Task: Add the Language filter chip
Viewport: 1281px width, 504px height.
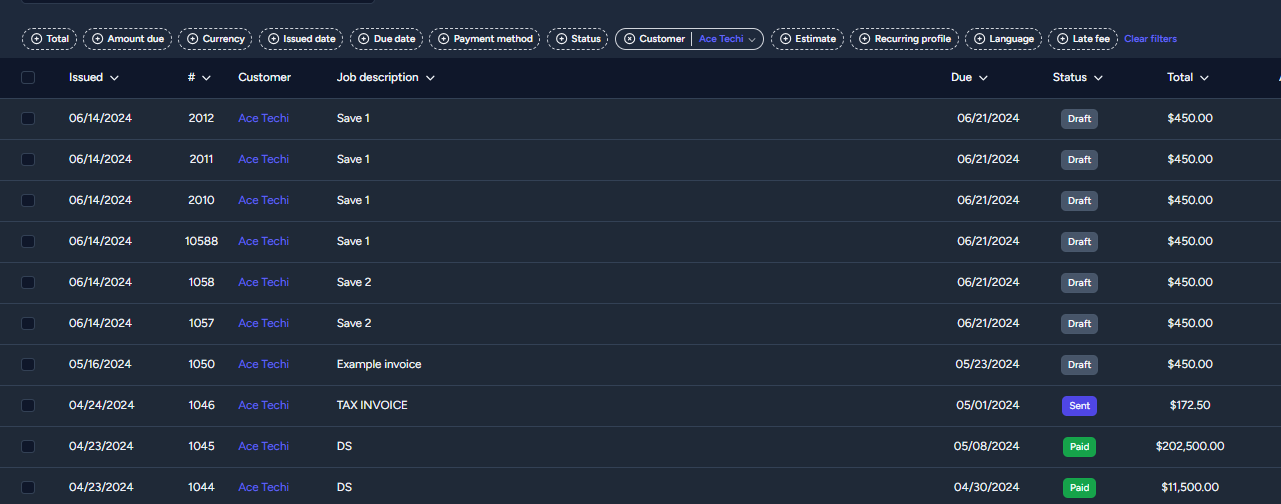Action: pyautogui.click(x=1003, y=39)
